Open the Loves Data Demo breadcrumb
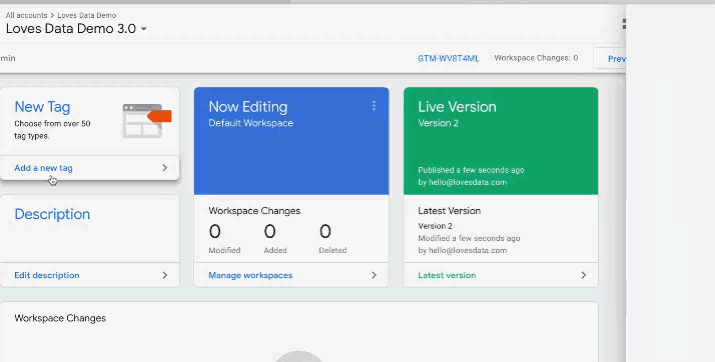The image size is (715, 362). [x=87, y=15]
